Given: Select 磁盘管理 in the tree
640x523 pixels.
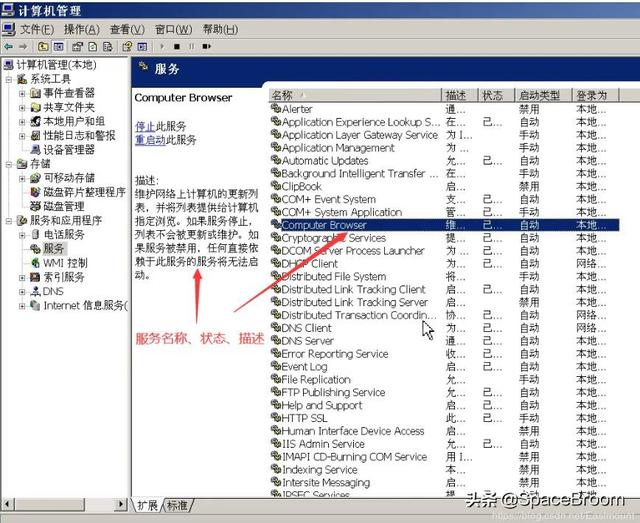Looking at the screenshot, I should [x=64, y=207].
